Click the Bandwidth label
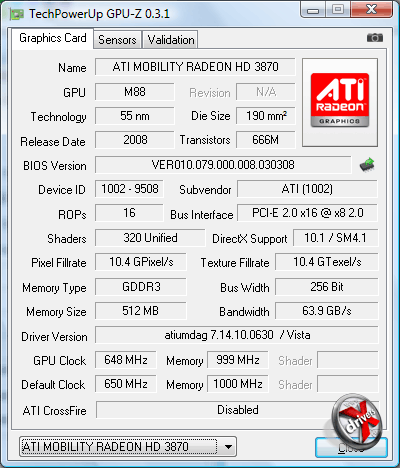 pyautogui.click(x=244, y=312)
